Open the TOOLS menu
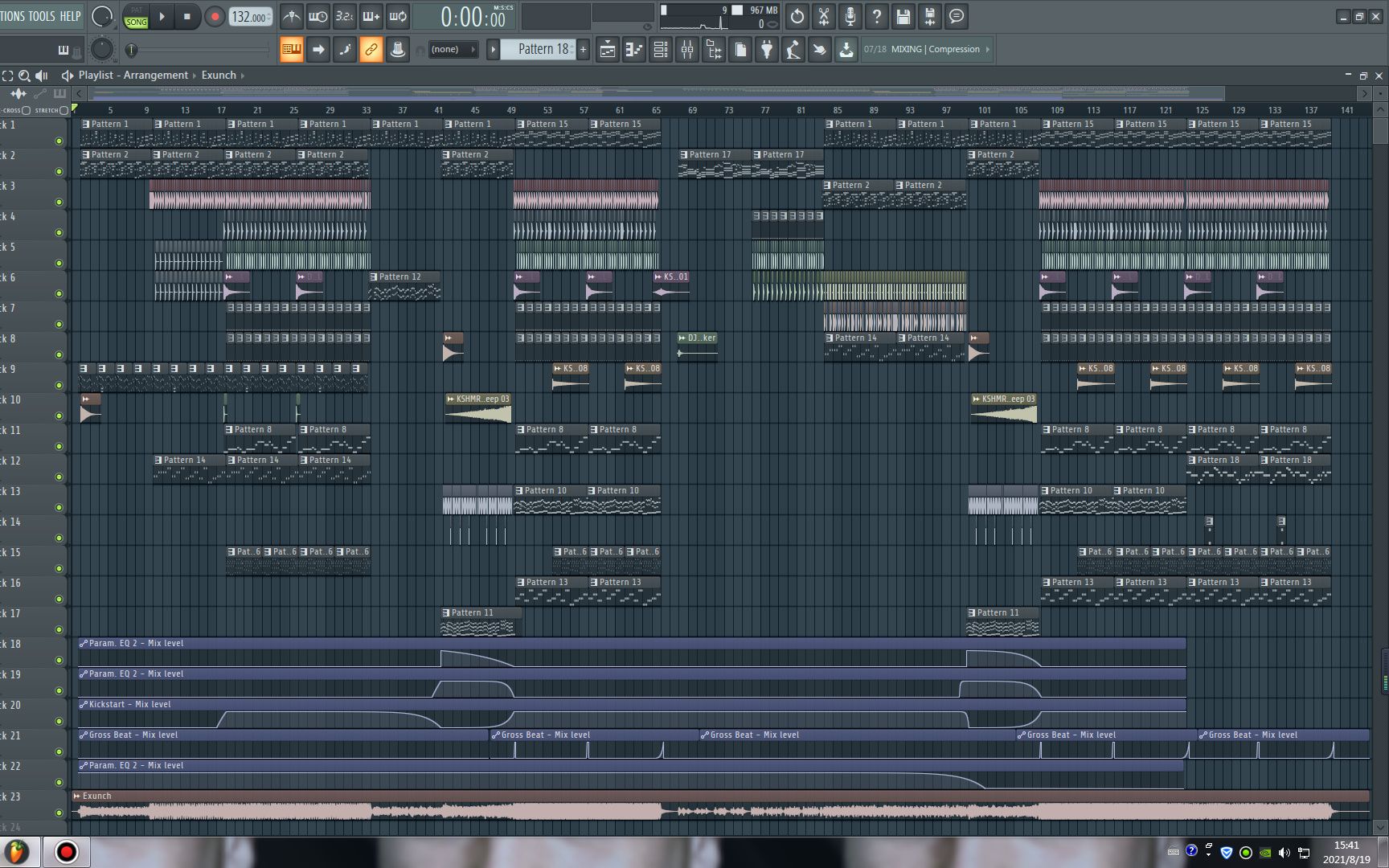The width and height of the screenshot is (1389, 868). pos(43,16)
